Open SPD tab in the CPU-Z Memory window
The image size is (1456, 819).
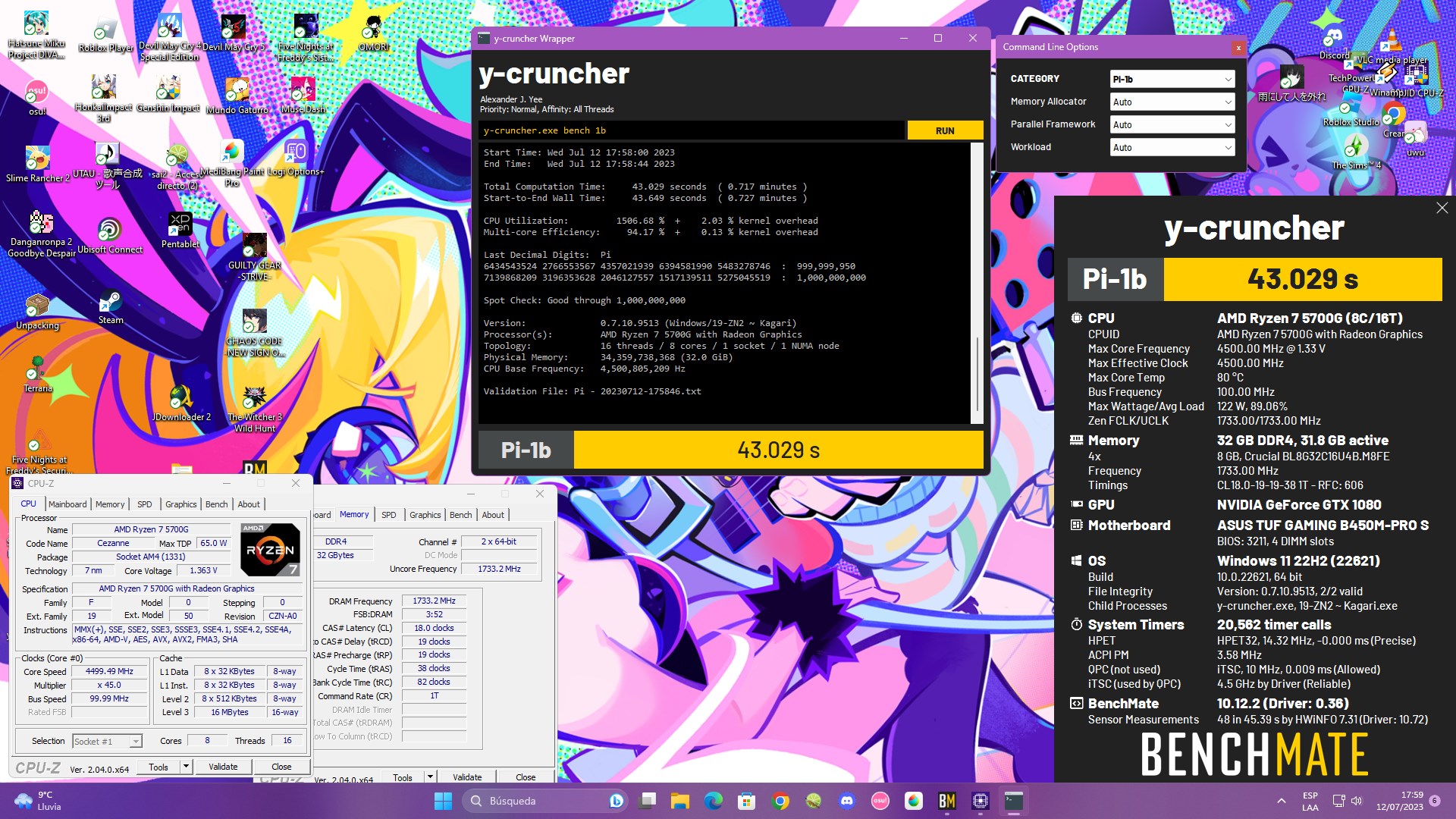point(388,515)
